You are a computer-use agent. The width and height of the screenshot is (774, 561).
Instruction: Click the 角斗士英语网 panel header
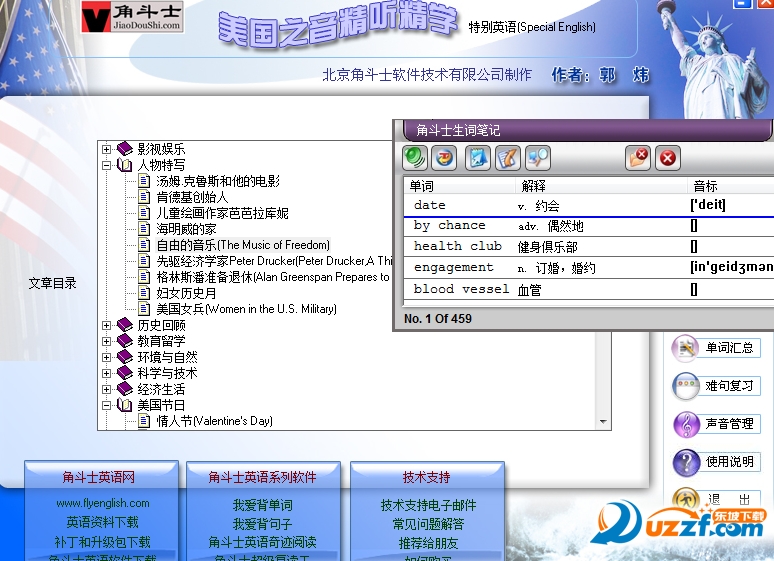pos(101,477)
